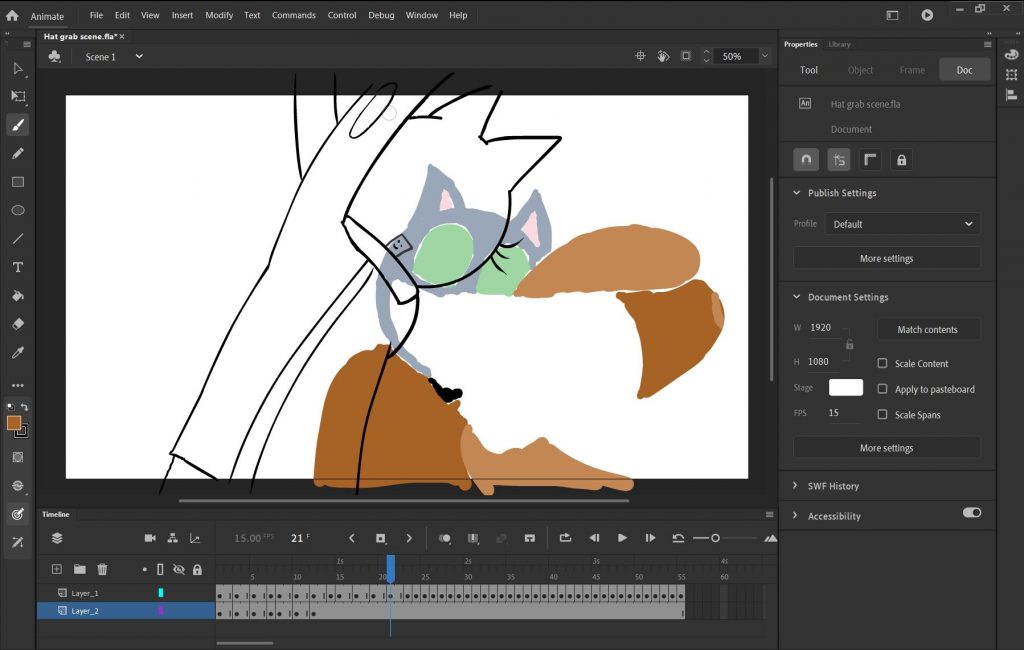Enable the Scale Content checkbox
The height and width of the screenshot is (650, 1024).
[x=882, y=364]
